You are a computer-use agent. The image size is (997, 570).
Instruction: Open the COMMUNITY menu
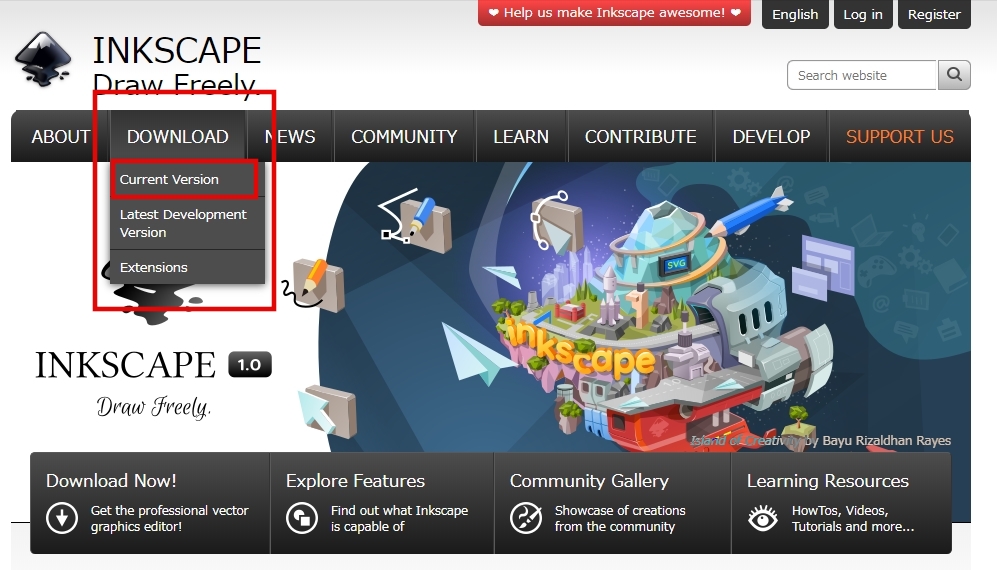[404, 137]
